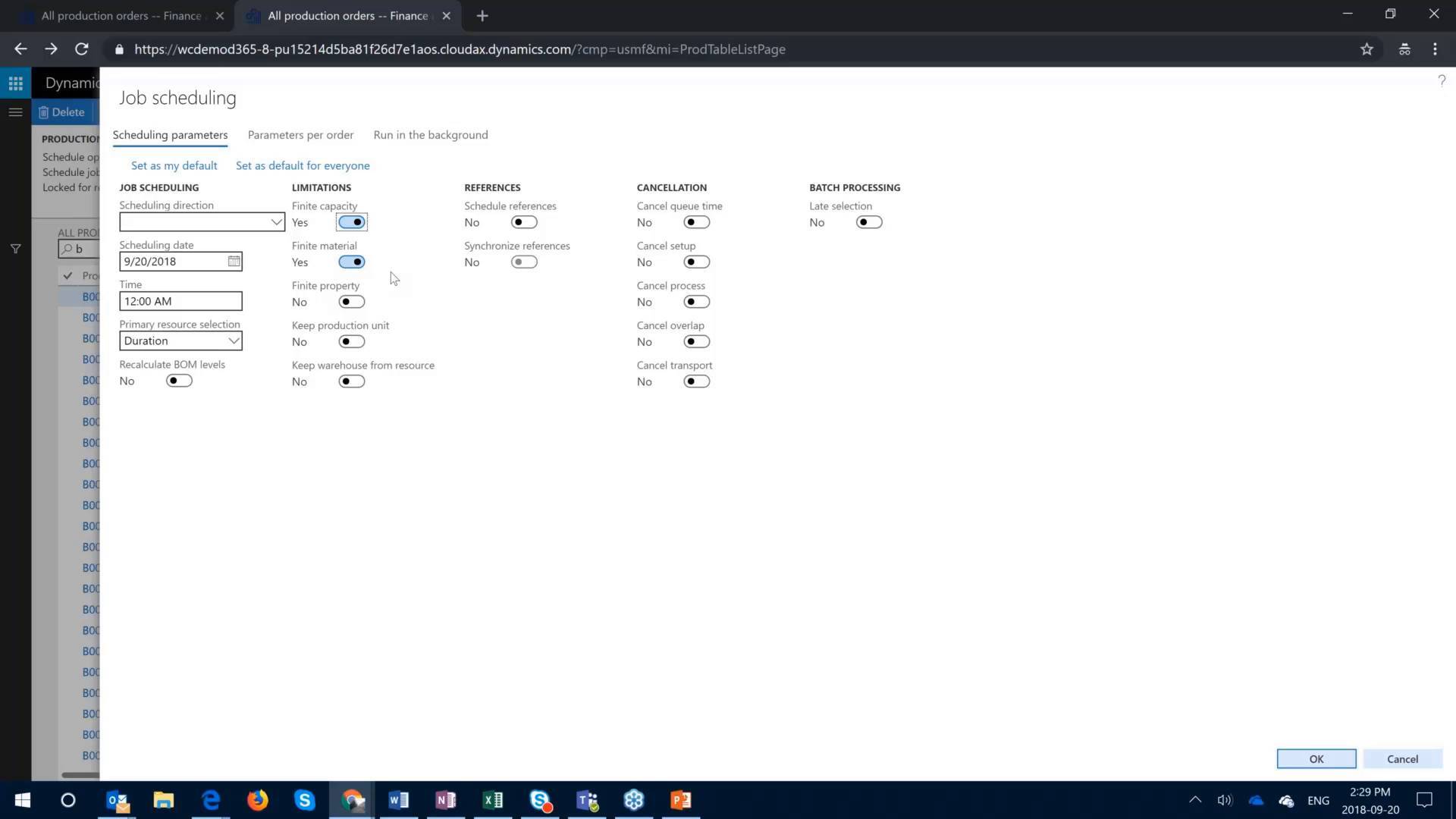Open Outlook from the taskbar

click(116, 800)
